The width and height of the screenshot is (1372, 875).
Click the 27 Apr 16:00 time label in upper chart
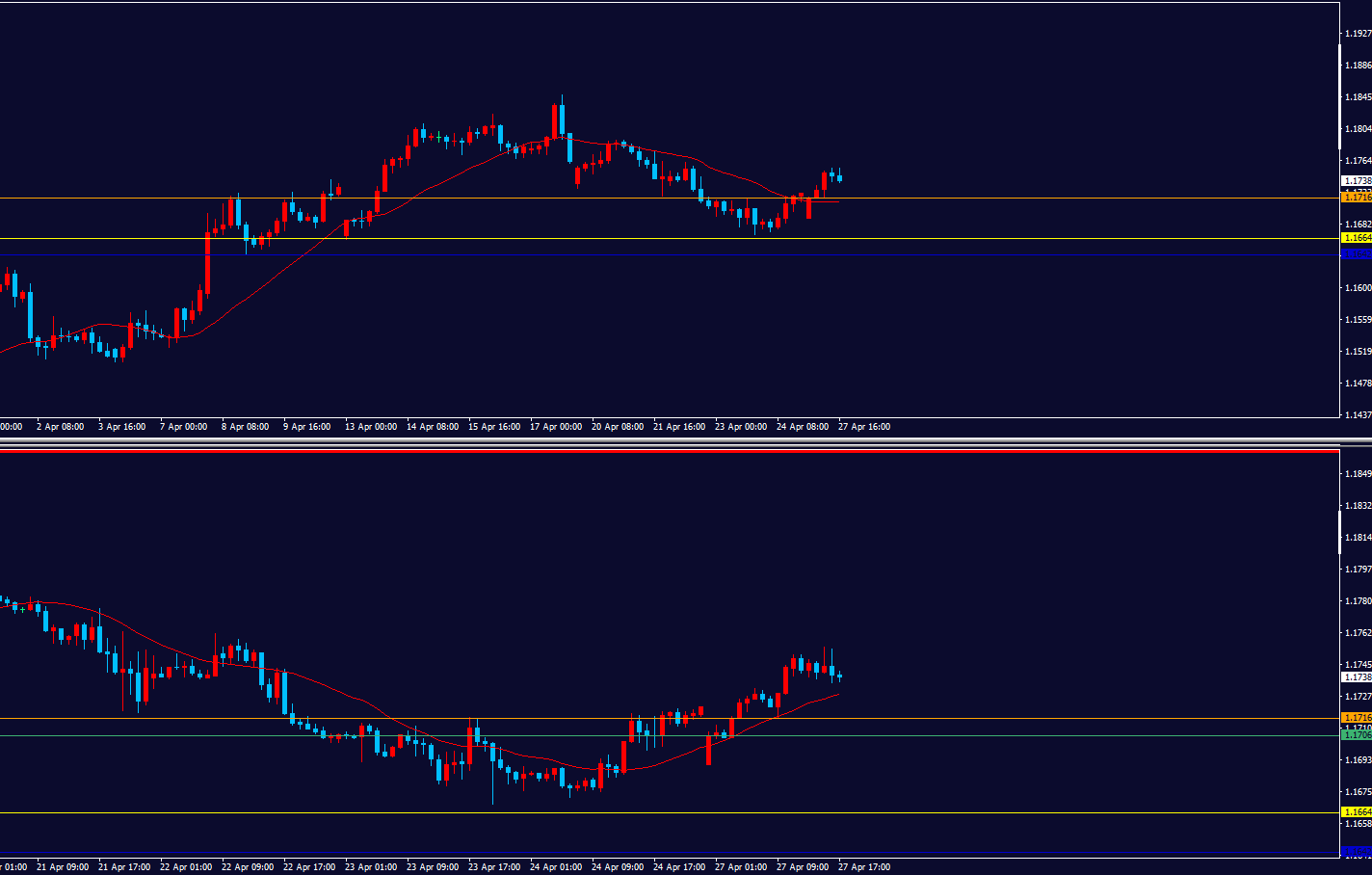[864, 427]
